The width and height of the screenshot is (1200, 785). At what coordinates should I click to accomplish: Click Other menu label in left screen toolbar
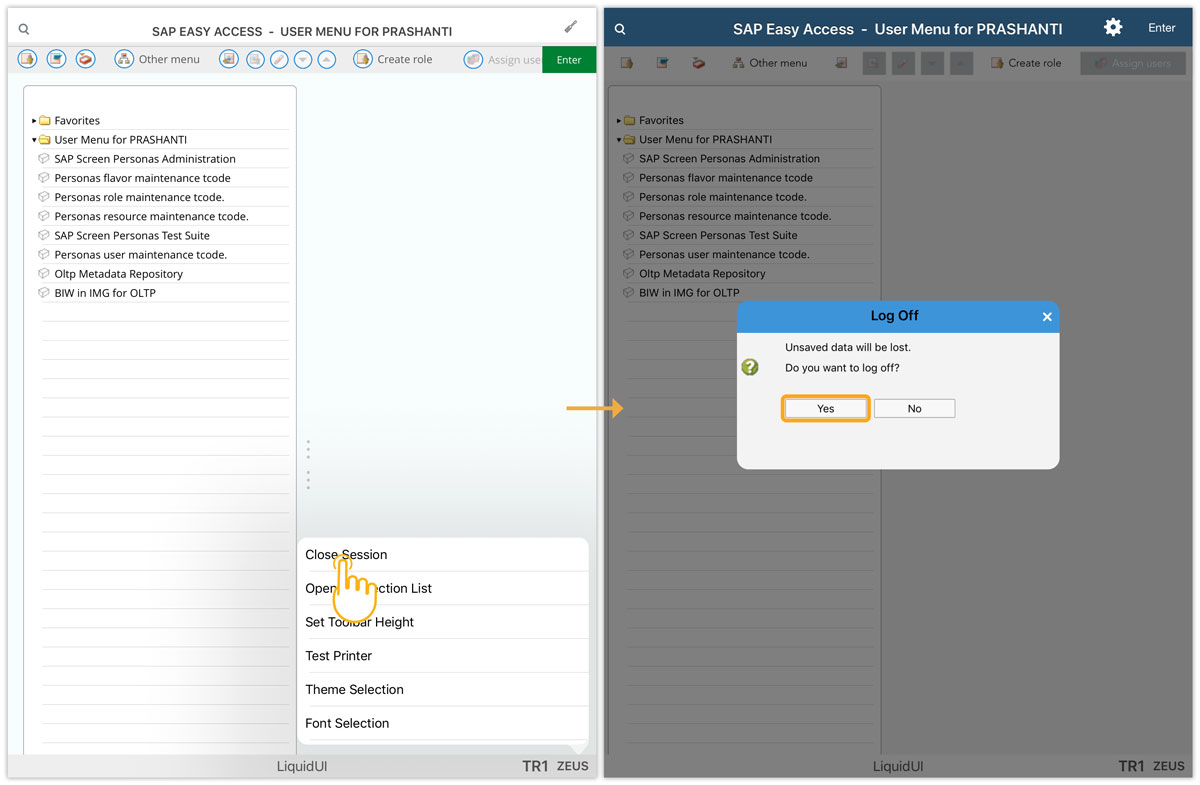click(x=169, y=59)
